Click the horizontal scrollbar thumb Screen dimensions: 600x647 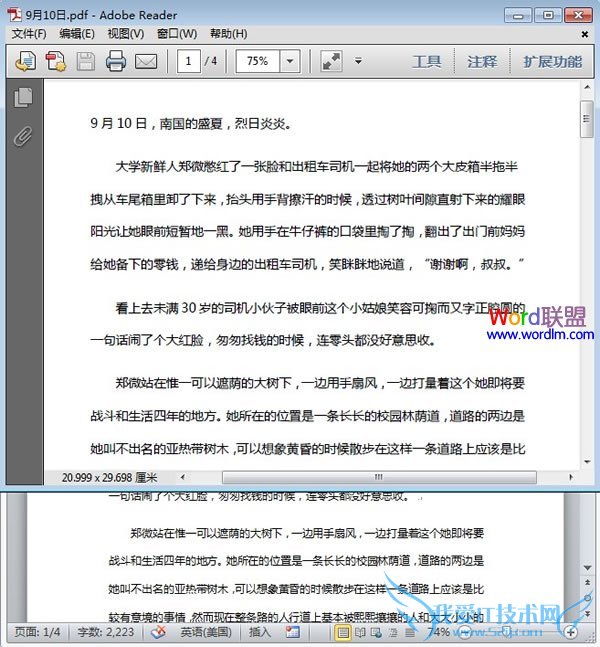[x=379, y=477]
